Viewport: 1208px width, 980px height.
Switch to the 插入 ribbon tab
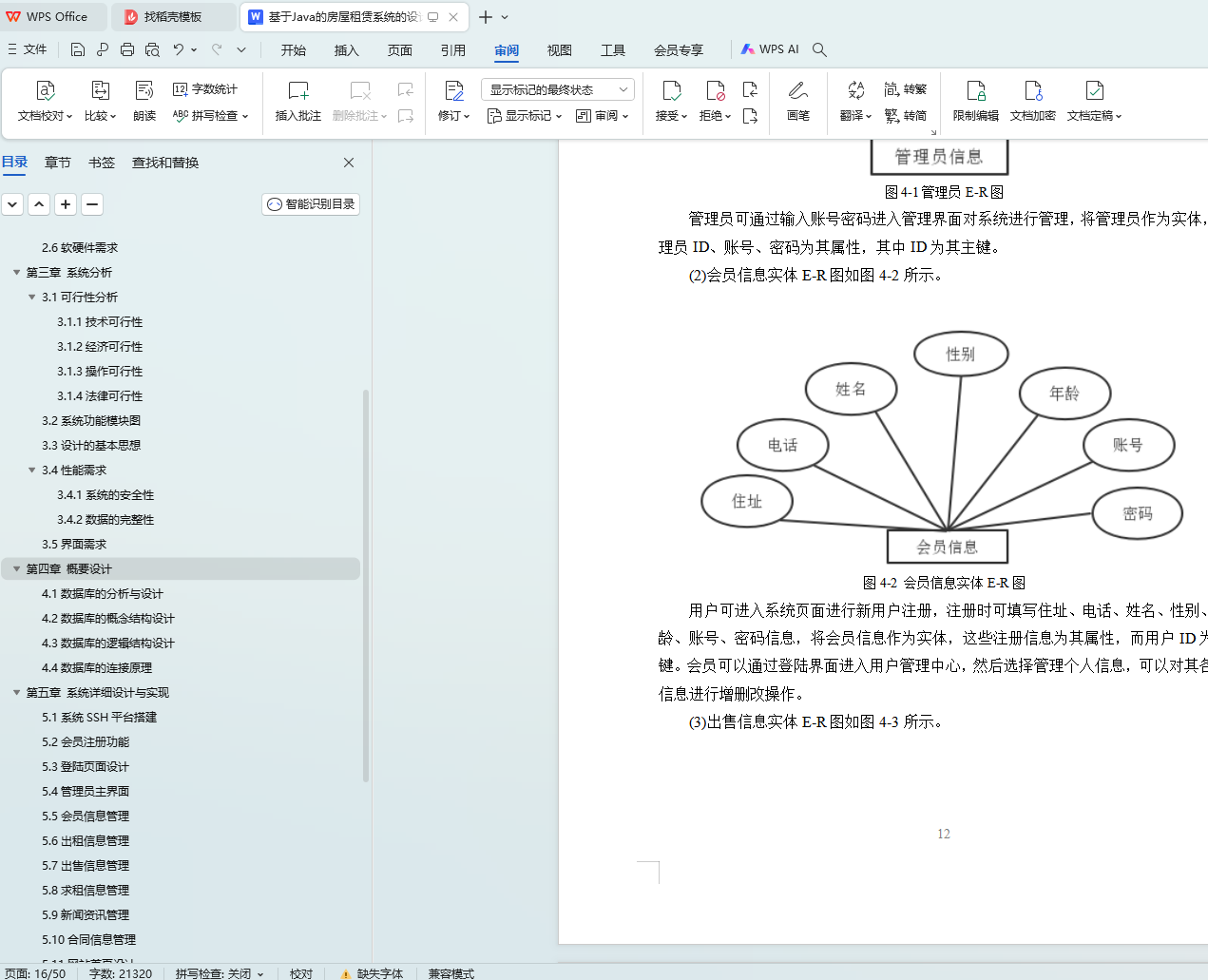pos(347,50)
